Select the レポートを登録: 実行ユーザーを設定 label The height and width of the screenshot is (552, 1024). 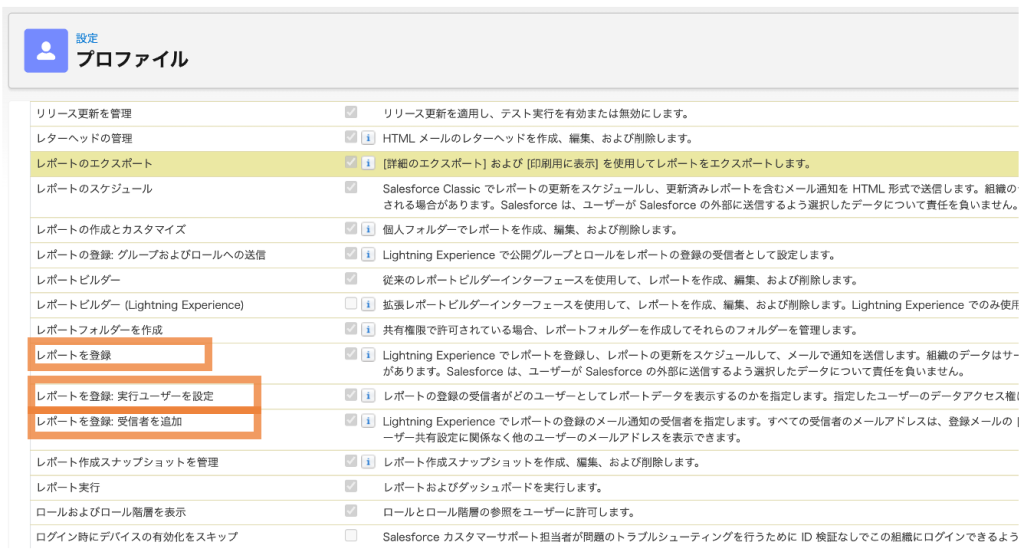pyautogui.click(x=125, y=396)
